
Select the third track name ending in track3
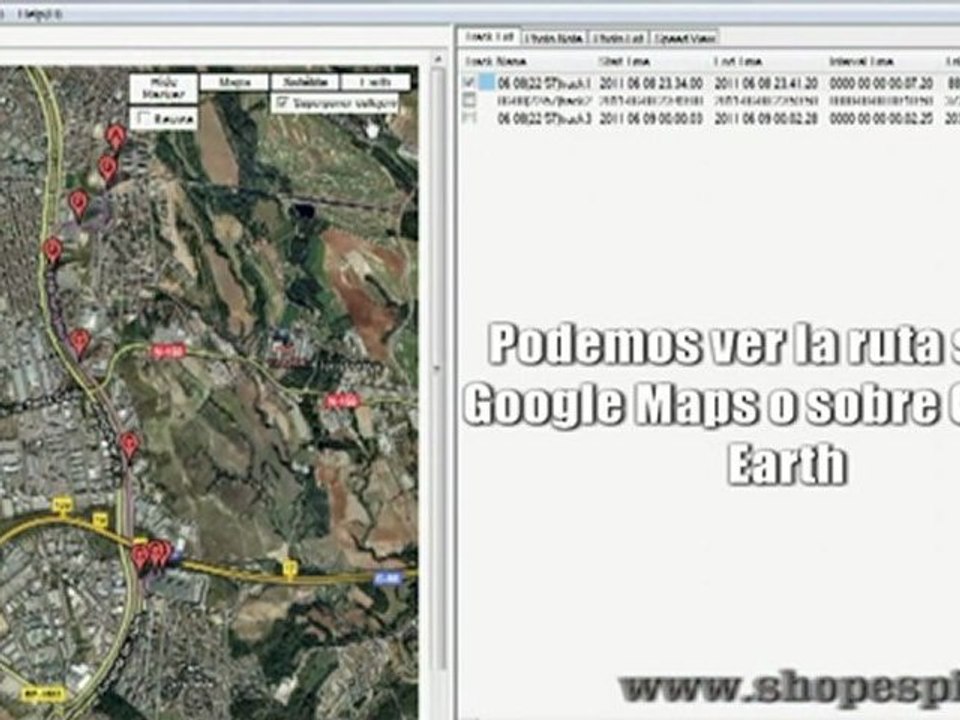click(544, 118)
